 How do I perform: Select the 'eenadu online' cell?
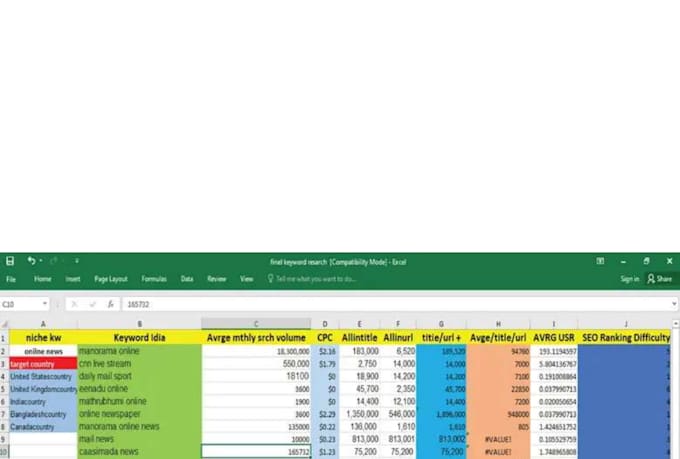[x=140, y=389]
